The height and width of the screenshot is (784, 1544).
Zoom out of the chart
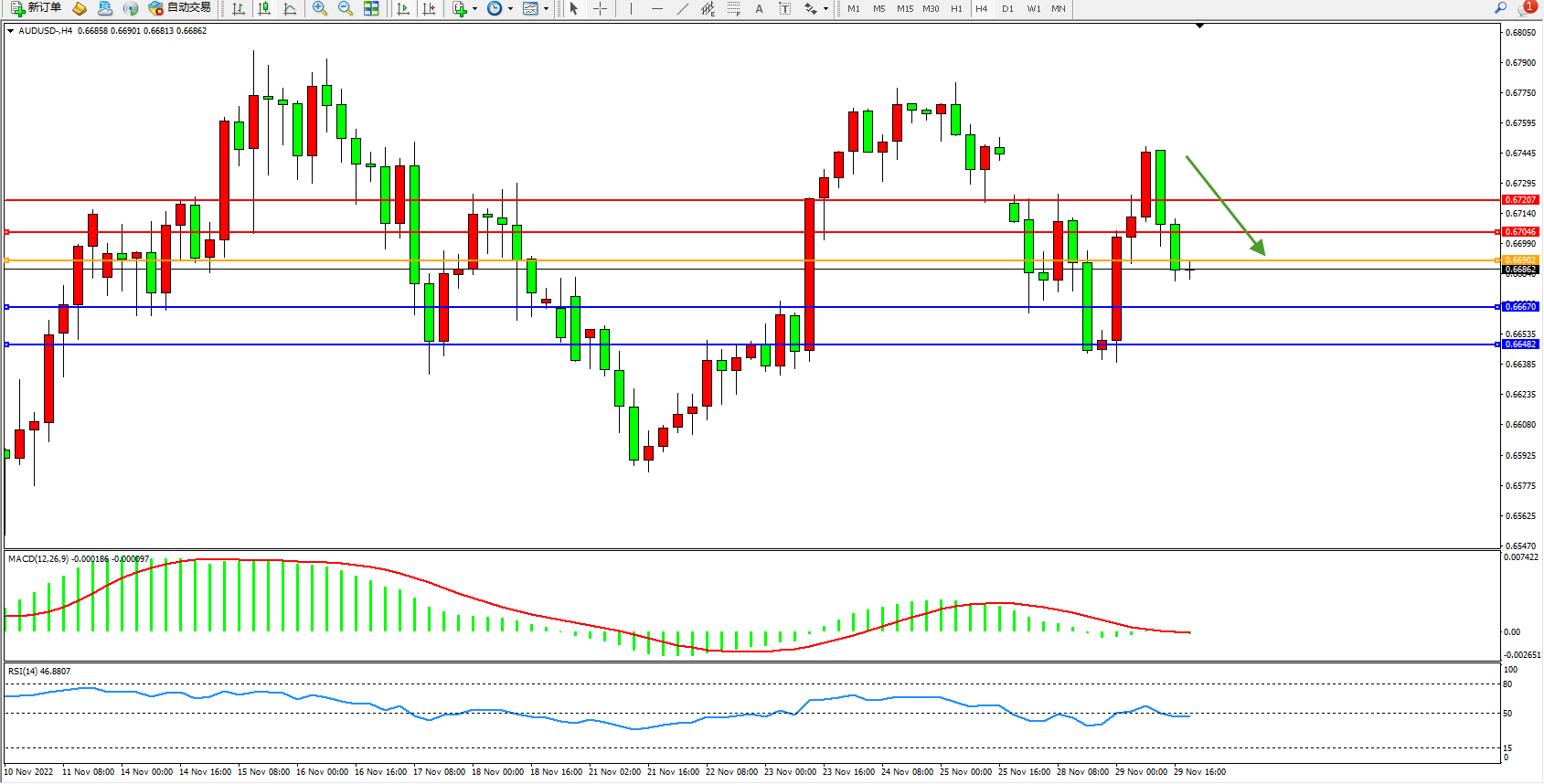346,8
